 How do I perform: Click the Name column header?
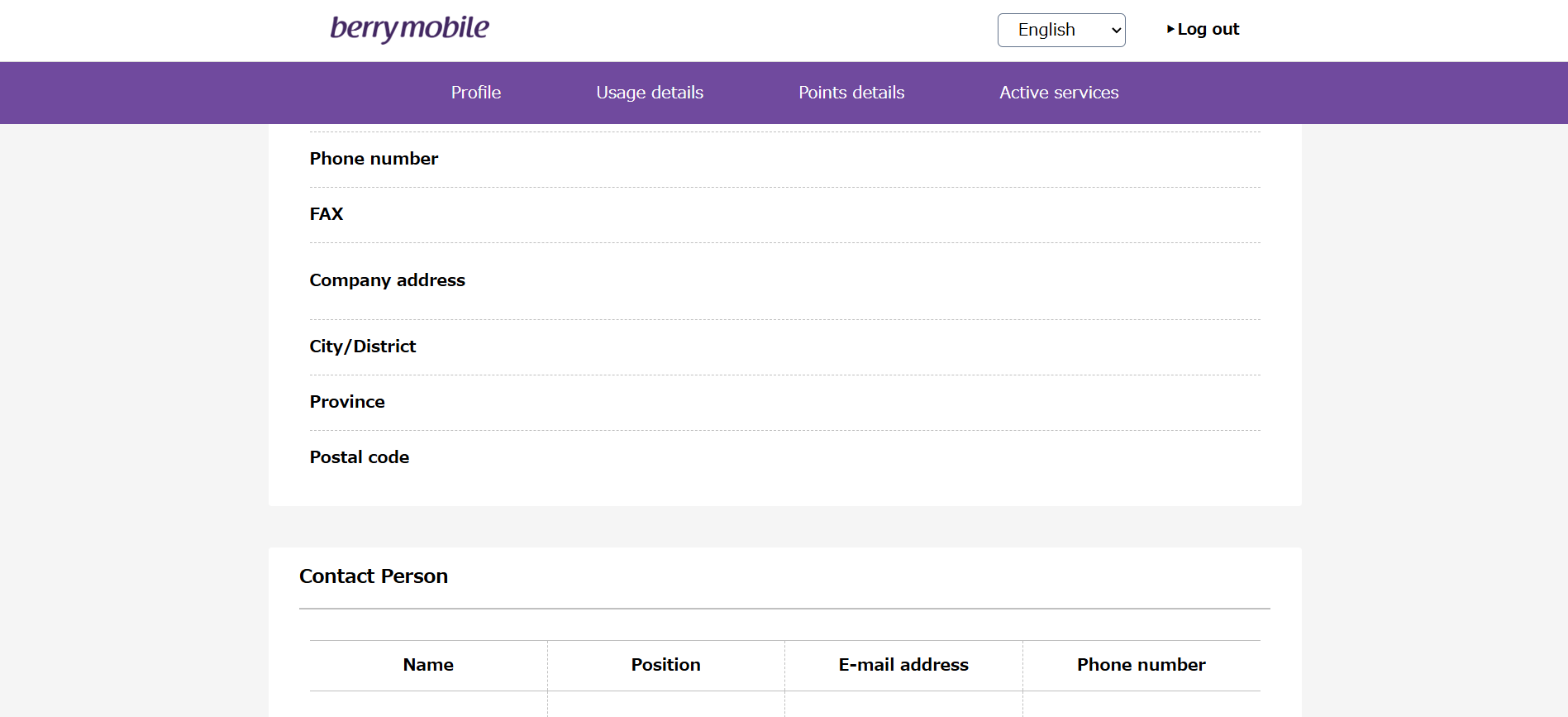pos(428,665)
